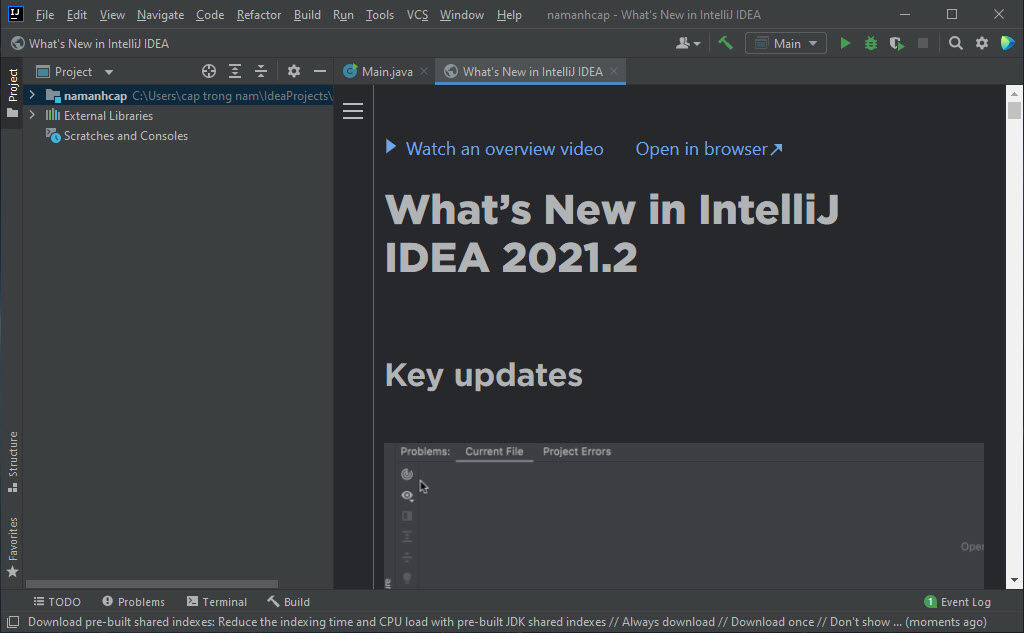Open the Help menu
1024x633 pixels.
[509, 14]
